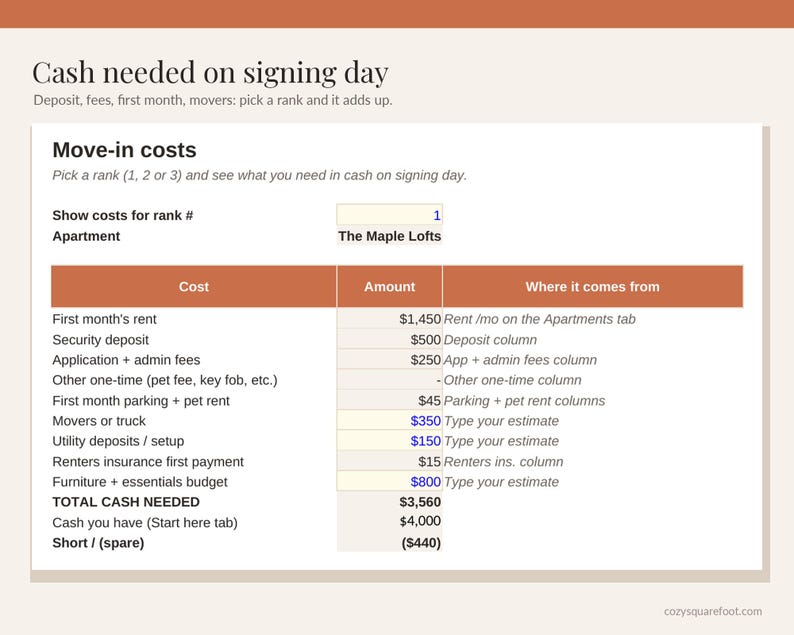Click the Furniture budget $800 cell

point(389,481)
